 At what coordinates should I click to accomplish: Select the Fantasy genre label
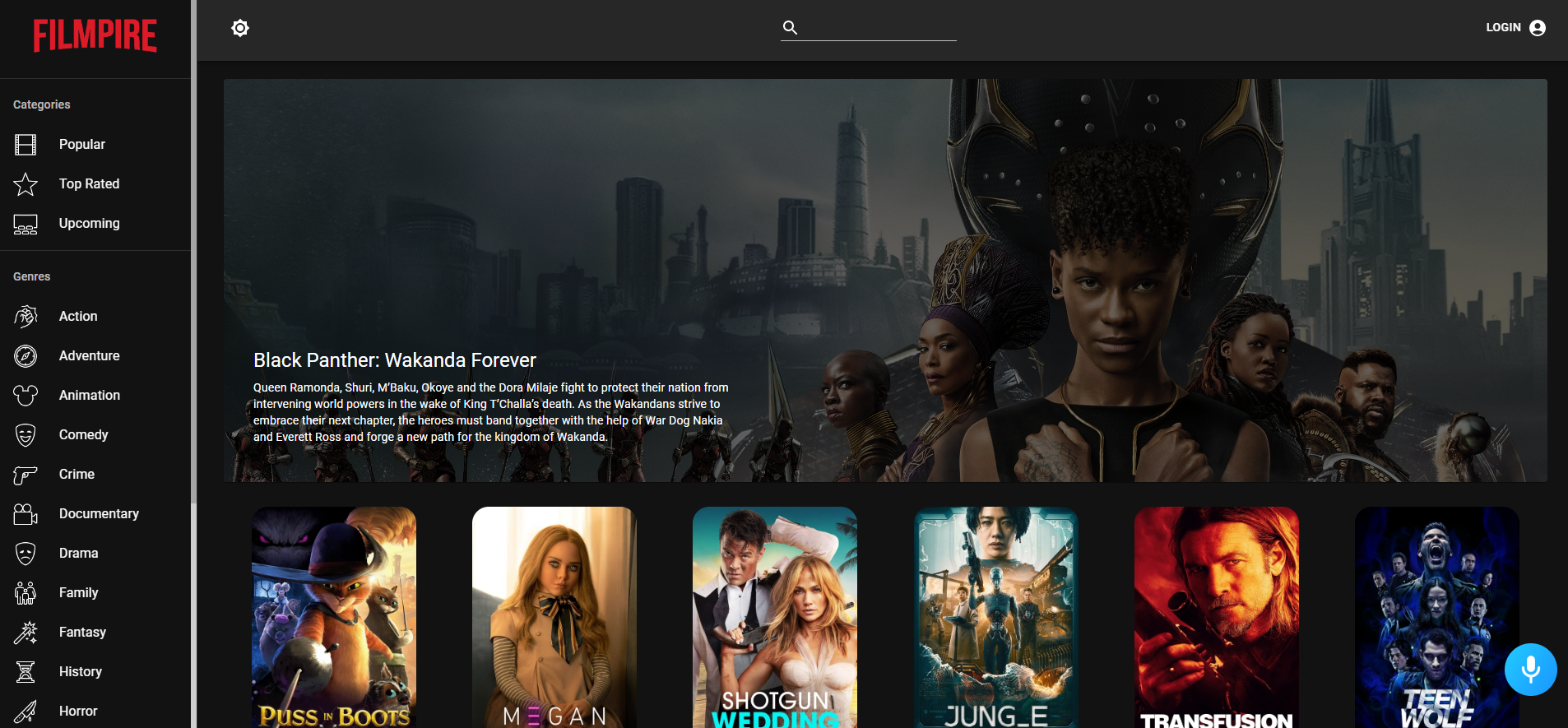pyautogui.click(x=82, y=632)
